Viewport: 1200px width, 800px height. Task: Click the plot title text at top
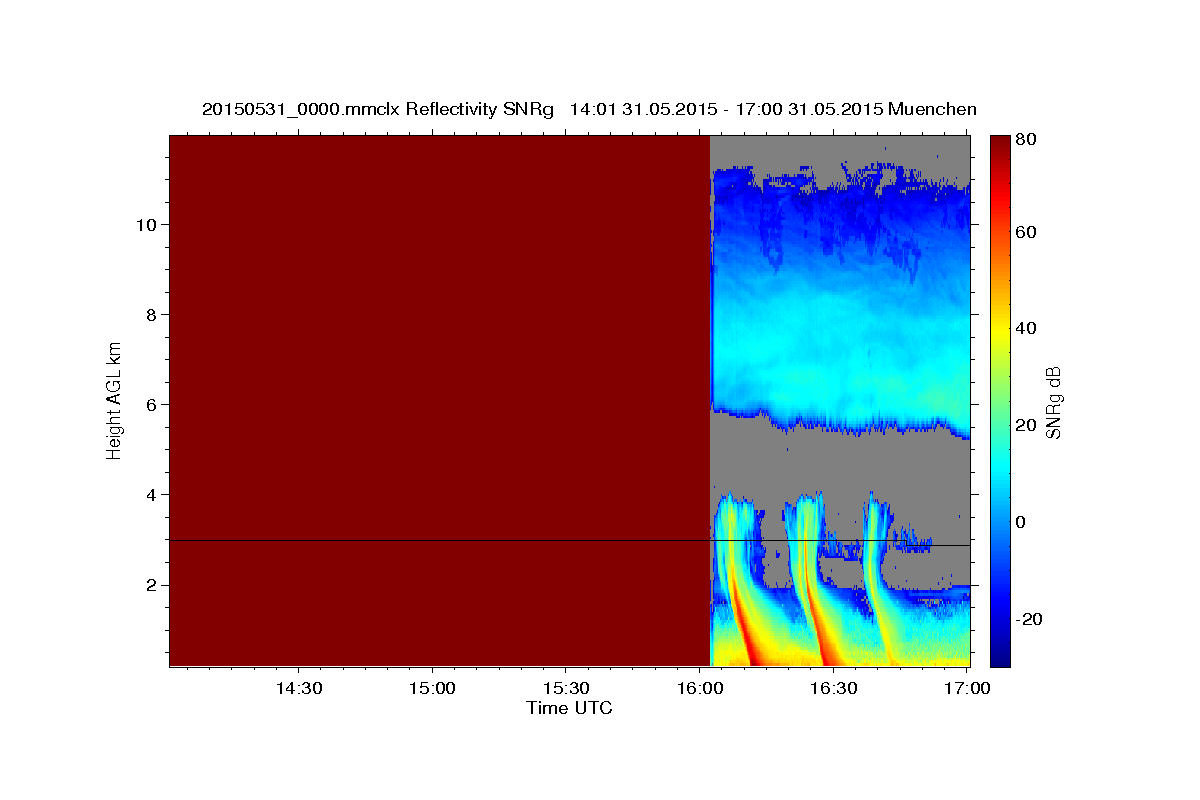pos(589,109)
